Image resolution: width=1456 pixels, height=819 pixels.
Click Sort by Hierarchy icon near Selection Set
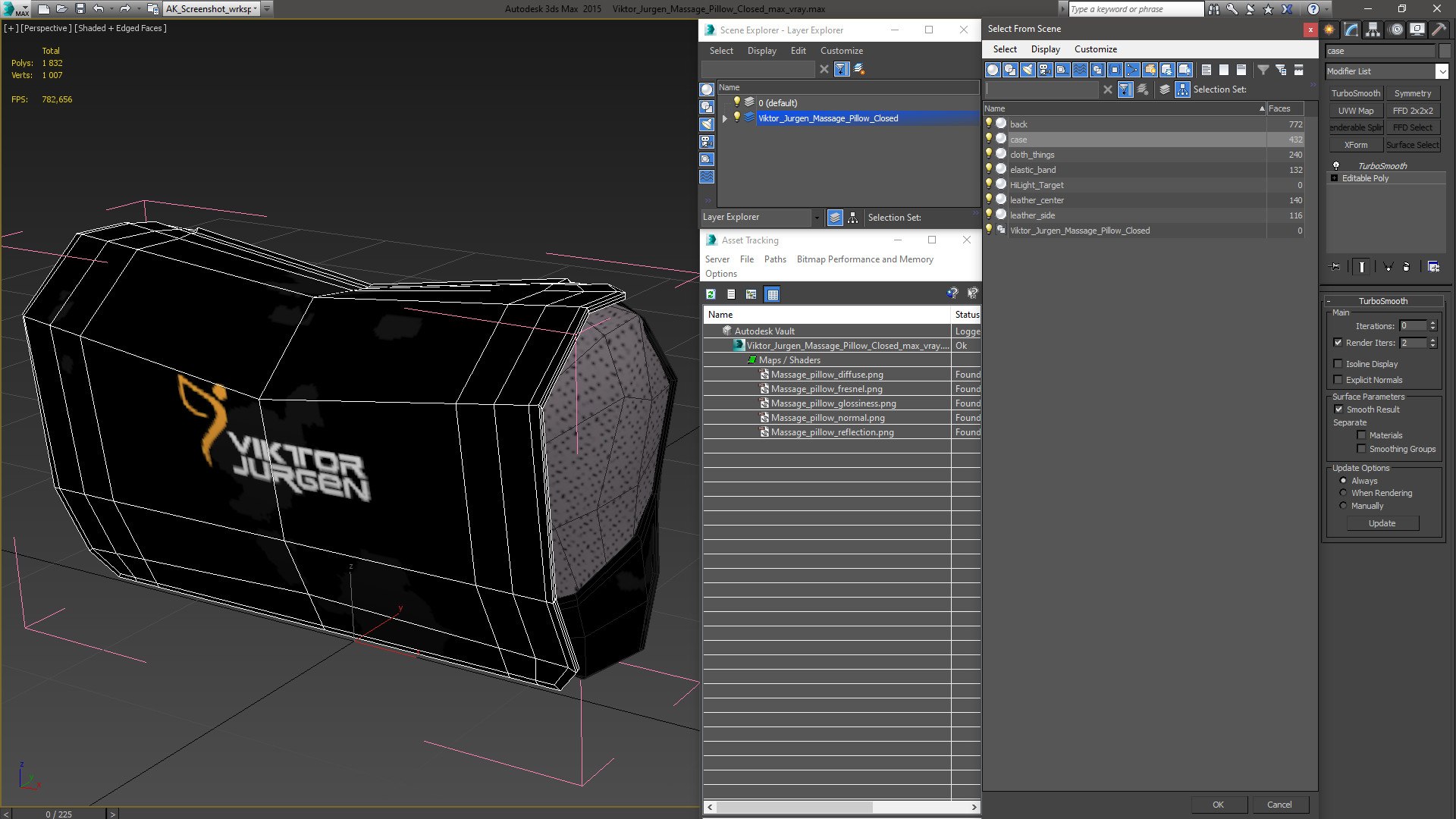pyautogui.click(x=1182, y=89)
